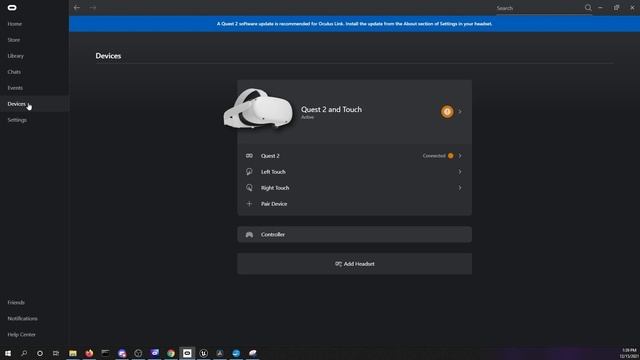Image resolution: width=640 pixels, height=360 pixels.
Task: Open the Store section
Action: click(13, 40)
